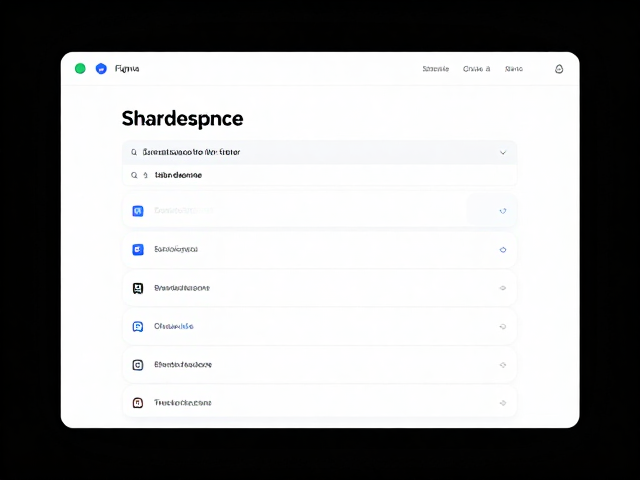Focus the shaded search field with the chevron
Image resolution: width=640 pixels, height=480 pixels.
(320, 152)
